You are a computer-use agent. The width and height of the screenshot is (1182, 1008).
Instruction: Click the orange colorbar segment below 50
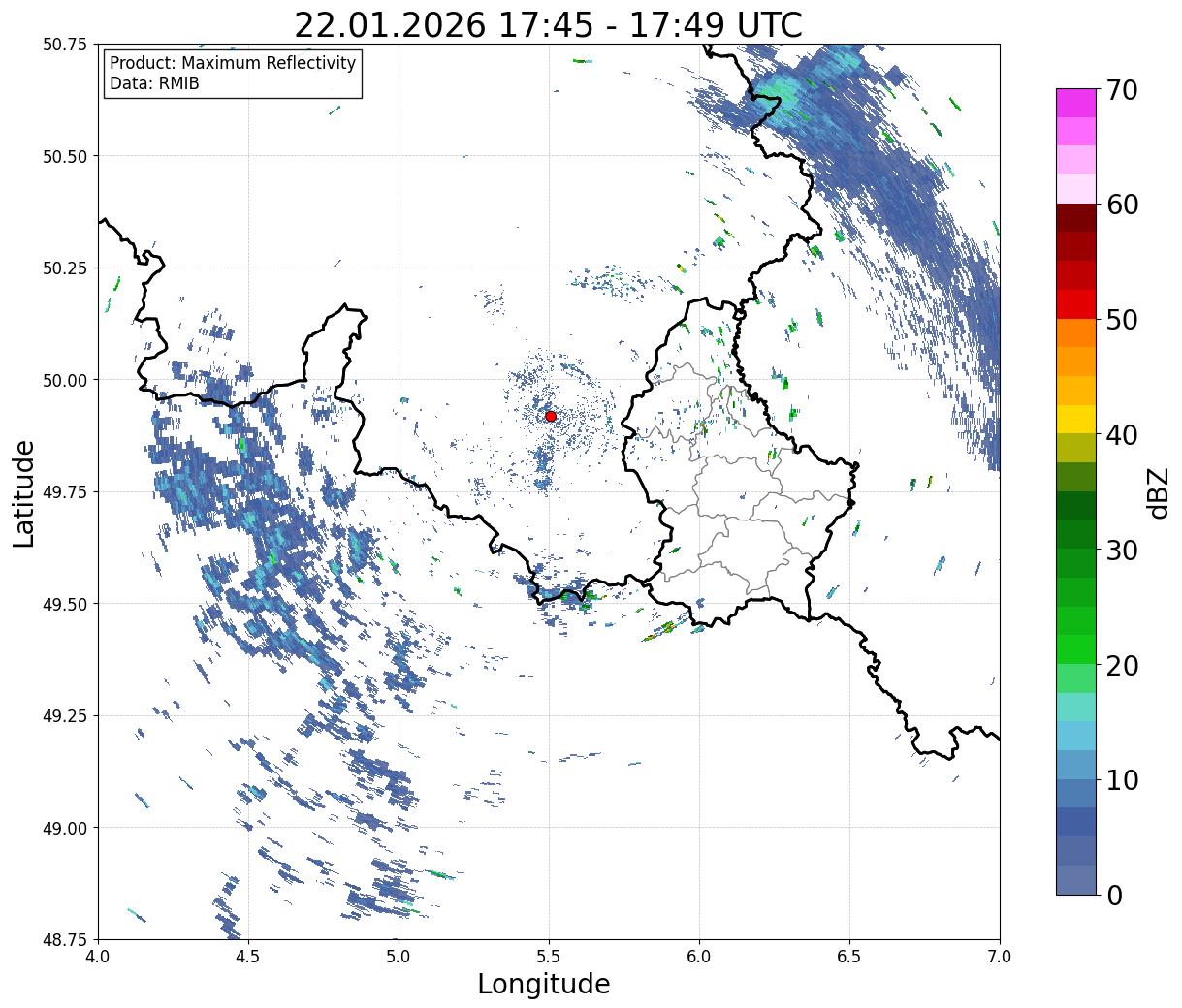click(x=1076, y=332)
